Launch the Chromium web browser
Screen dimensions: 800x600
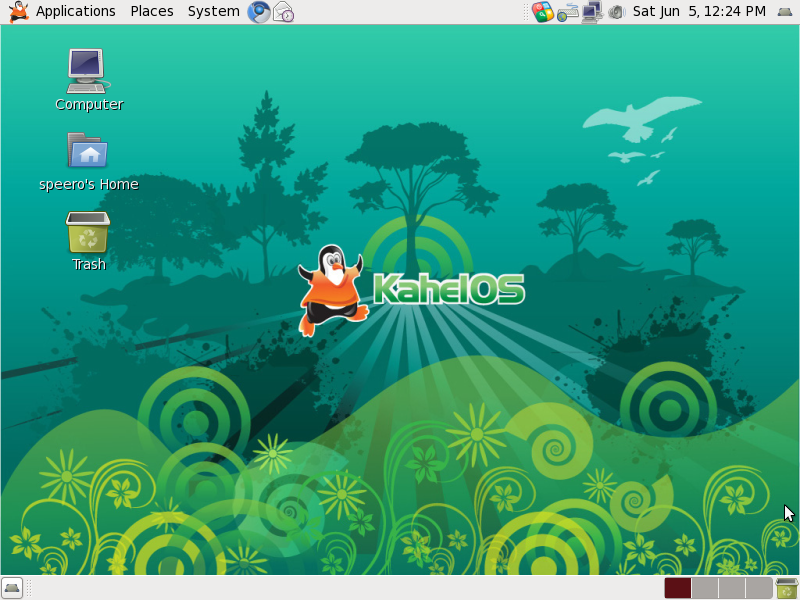pos(258,11)
